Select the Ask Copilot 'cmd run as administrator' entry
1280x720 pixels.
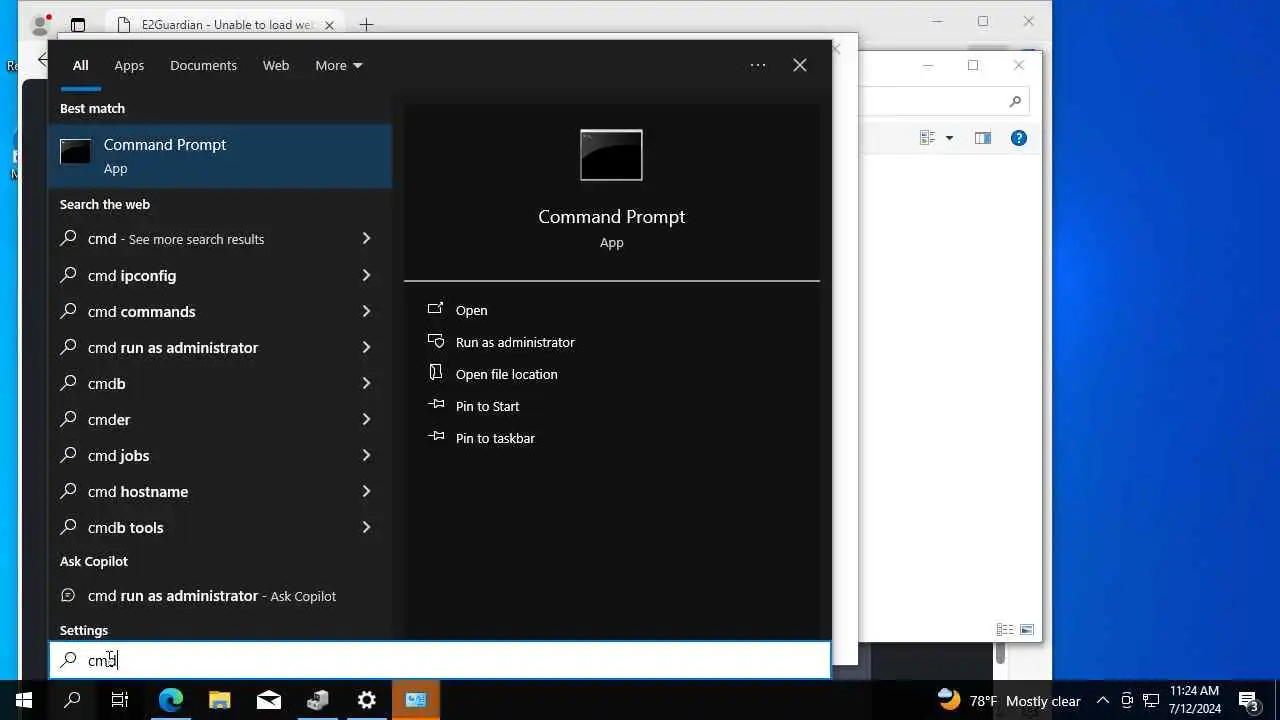pos(220,596)
